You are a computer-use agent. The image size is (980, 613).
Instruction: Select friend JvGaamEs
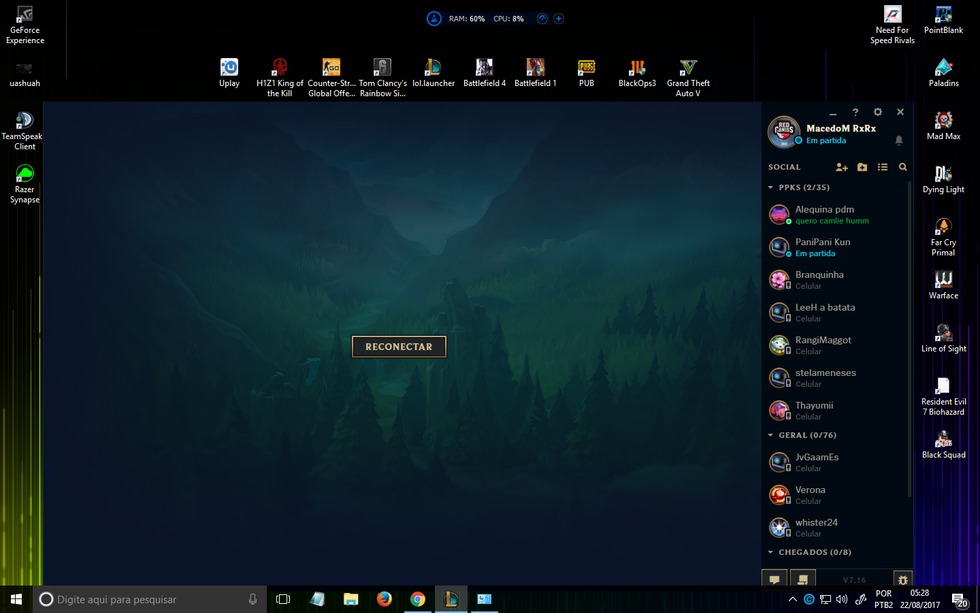[x=836, y=462]
